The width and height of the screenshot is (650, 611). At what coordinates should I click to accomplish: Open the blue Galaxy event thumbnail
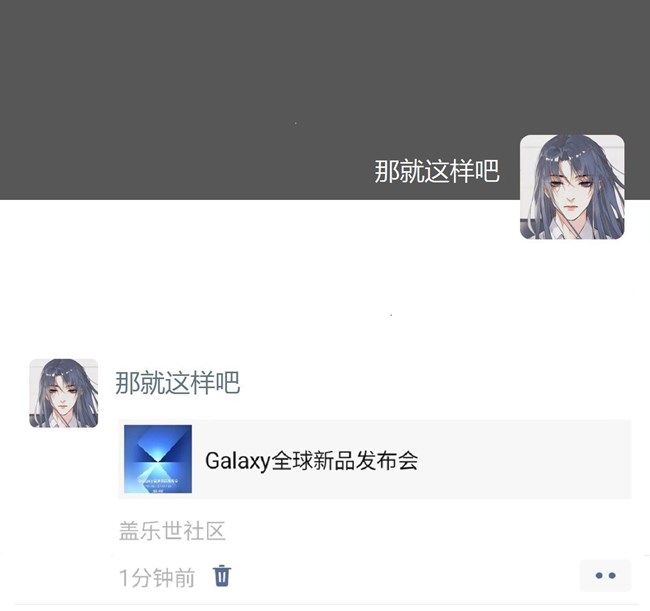tap(158, 459)
